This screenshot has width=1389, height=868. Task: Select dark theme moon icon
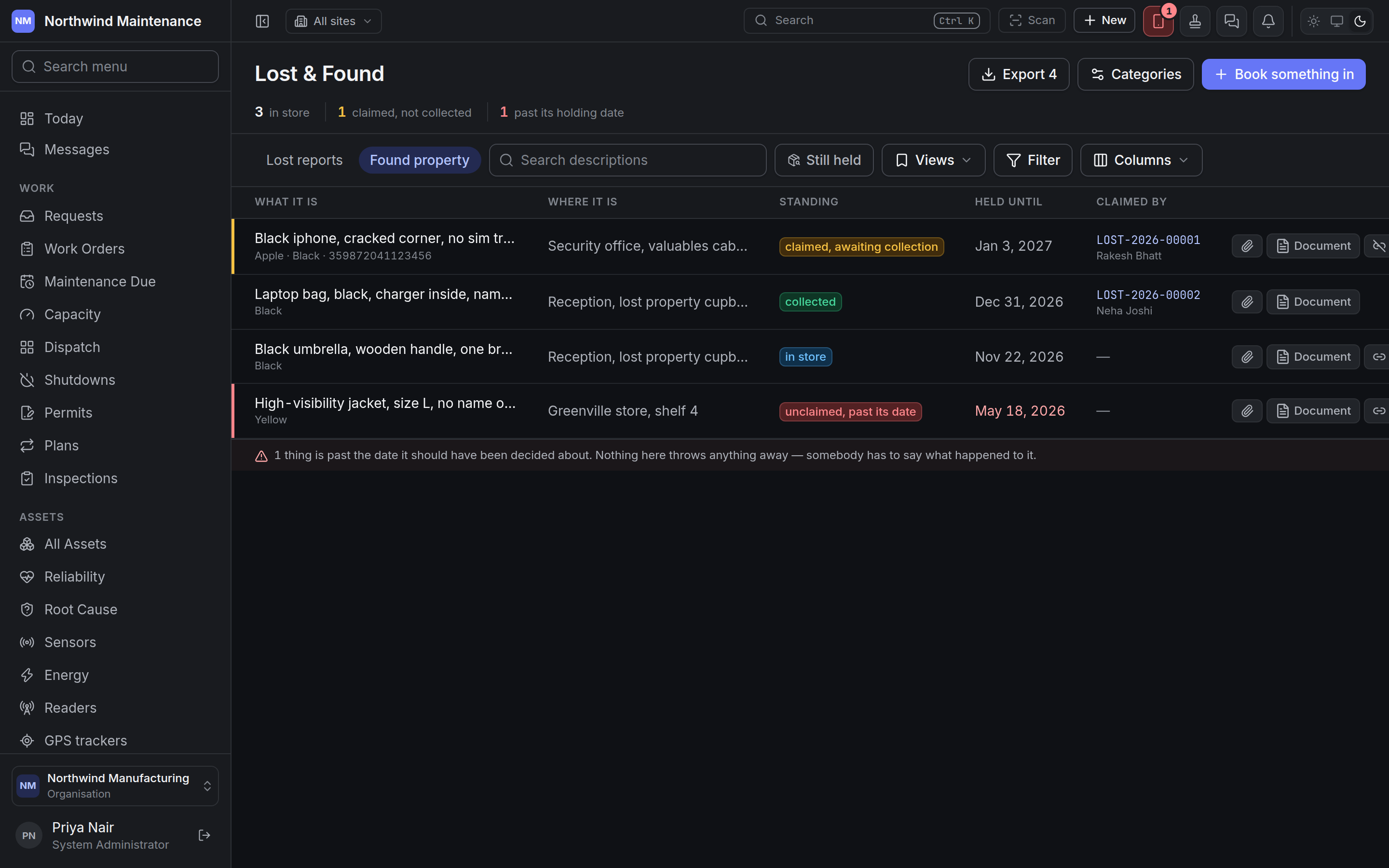coord(1360,21)
